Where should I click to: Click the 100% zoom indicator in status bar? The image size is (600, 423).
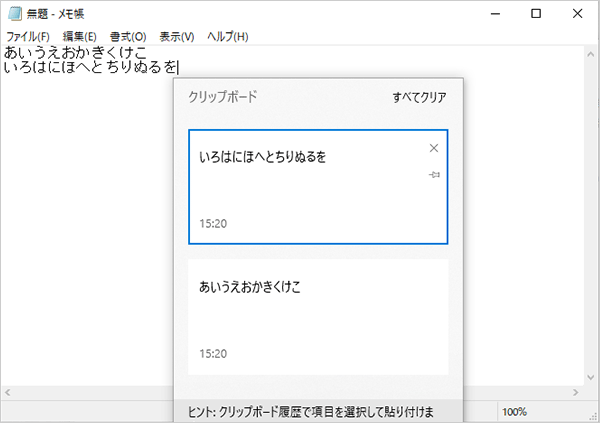pyautogui.click(x=514, y=412)
